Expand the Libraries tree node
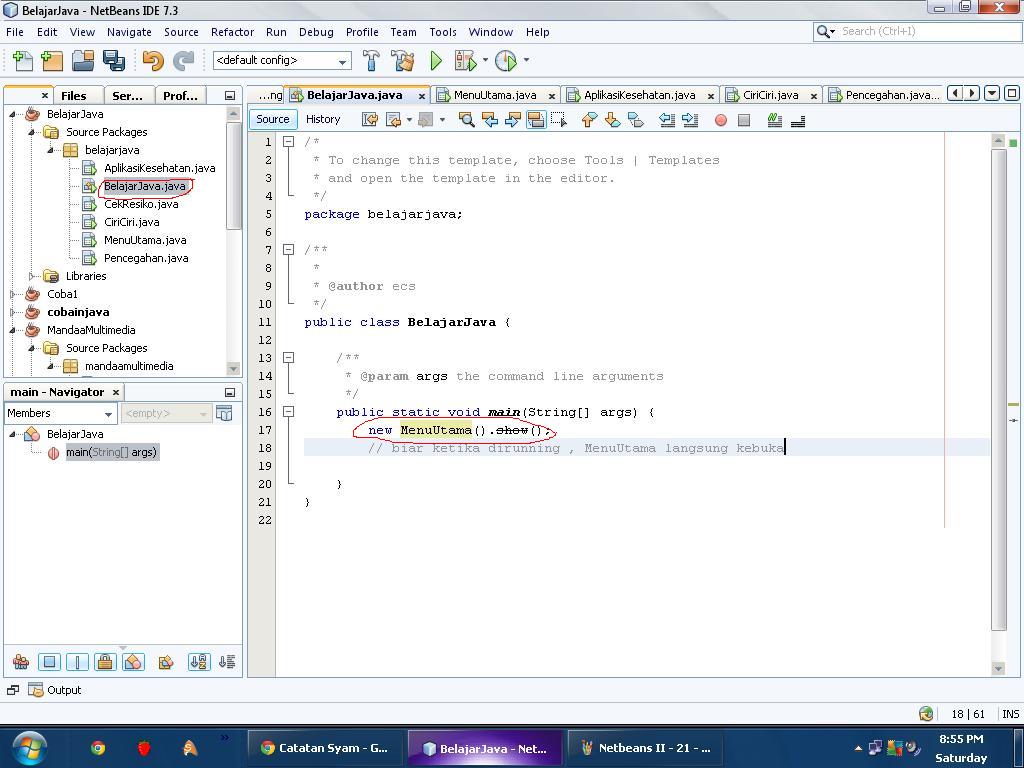 coord(32,276)
